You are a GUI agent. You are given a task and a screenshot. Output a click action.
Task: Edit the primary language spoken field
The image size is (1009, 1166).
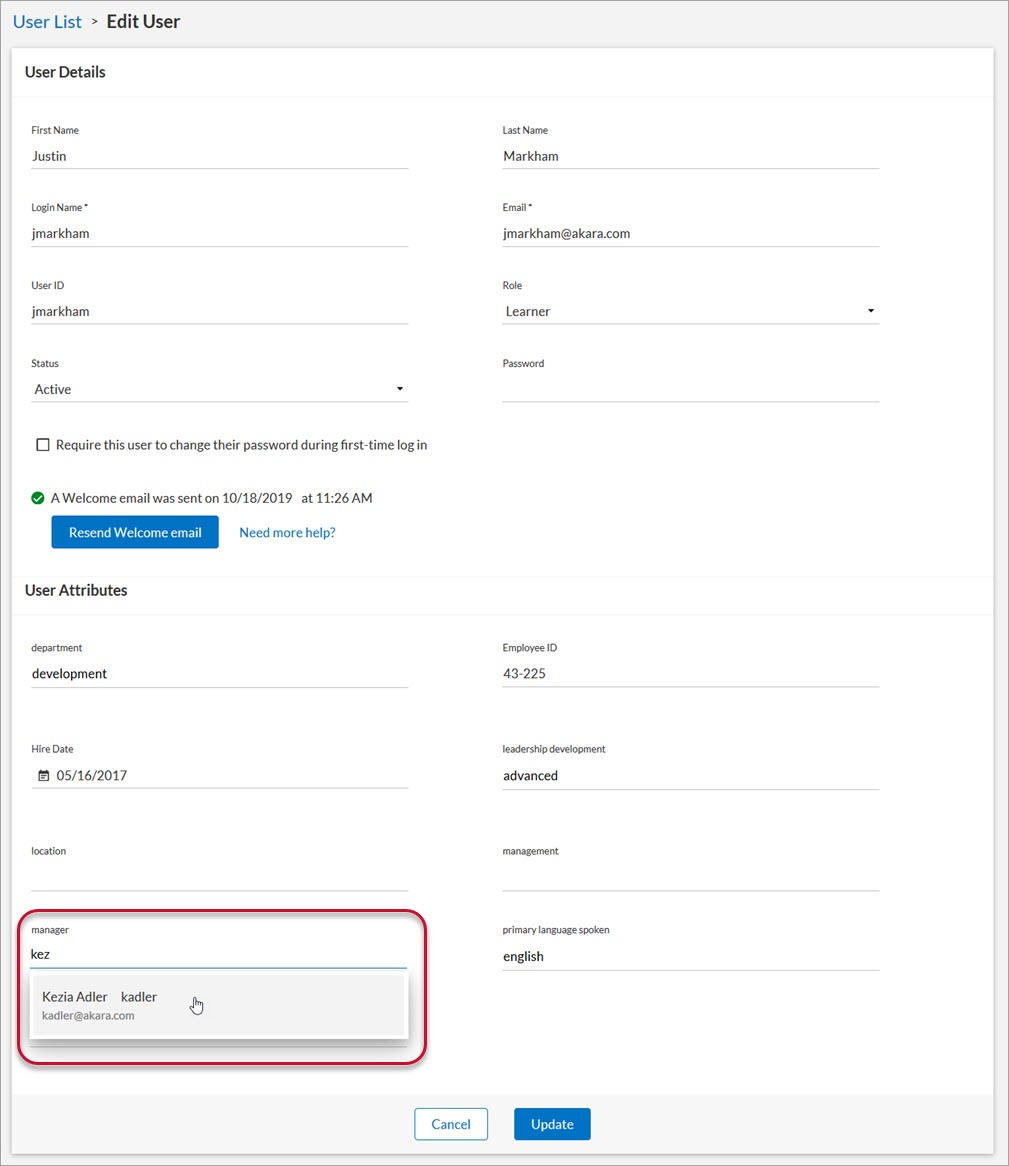tap(690, 956)
